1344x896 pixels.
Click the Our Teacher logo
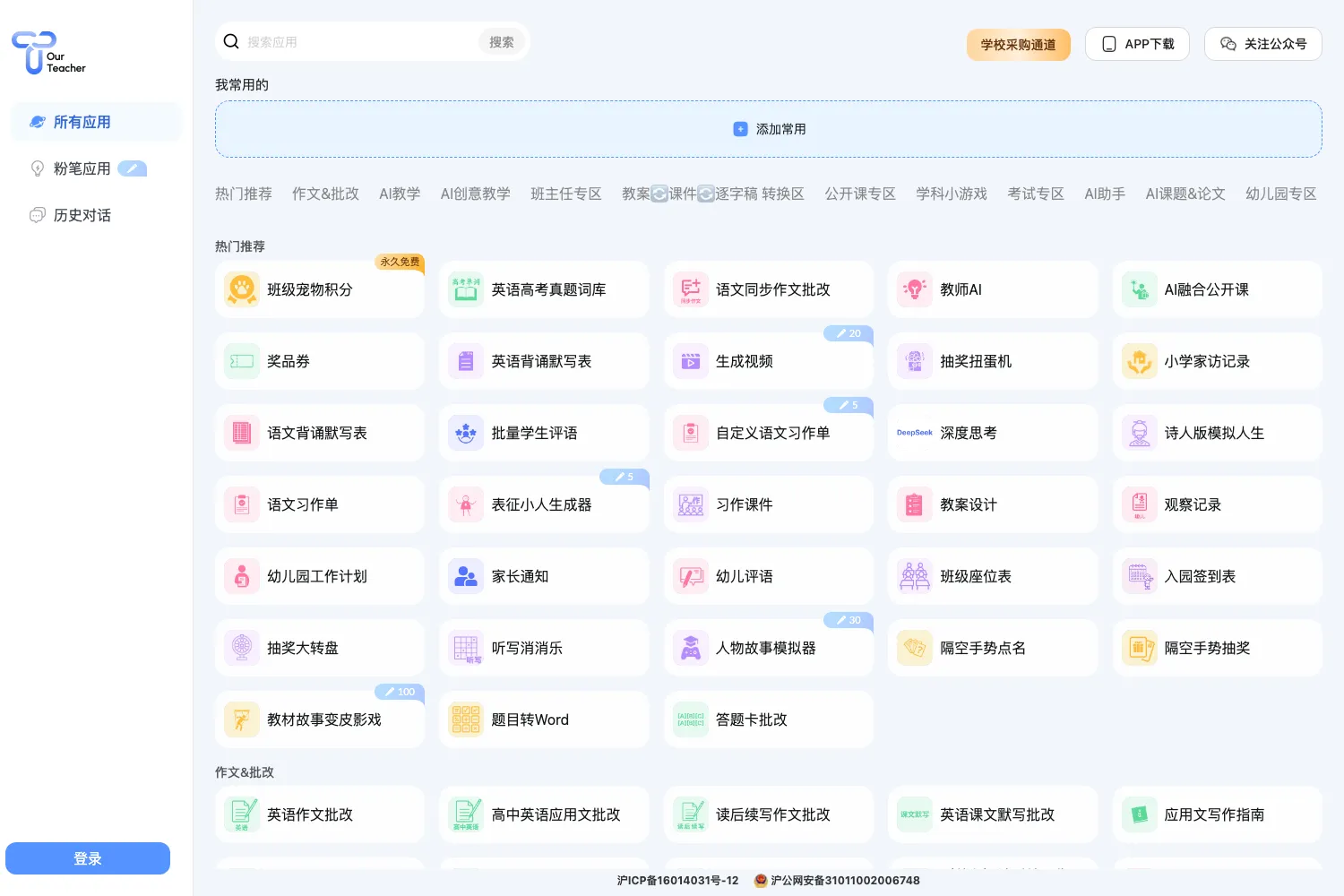pyautogui.click(x=48, y=53)
